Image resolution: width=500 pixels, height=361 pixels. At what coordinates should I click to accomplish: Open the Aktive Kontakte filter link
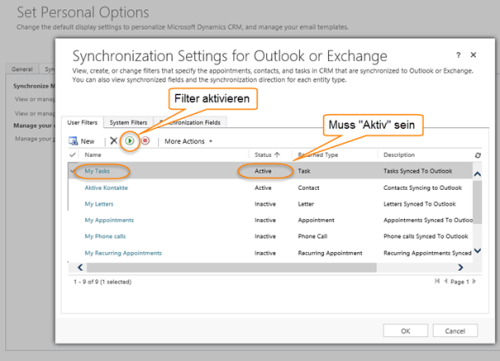[x=106, y=188]
